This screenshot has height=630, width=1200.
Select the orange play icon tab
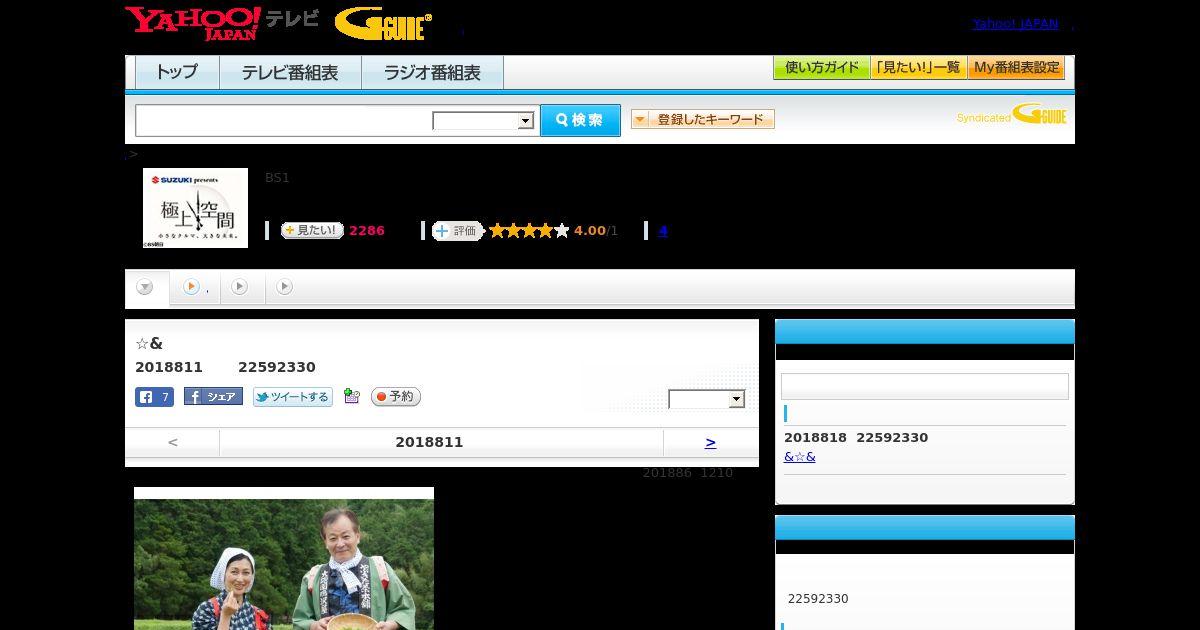coord(194,287)
